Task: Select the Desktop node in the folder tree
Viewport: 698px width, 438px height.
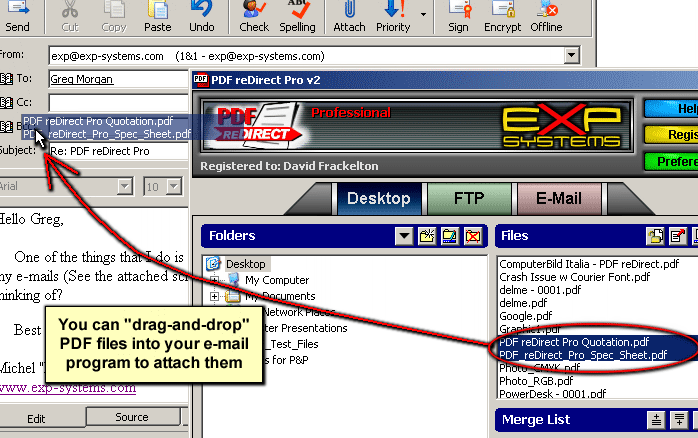Action: pyautogui.click(x=246, y=264)
